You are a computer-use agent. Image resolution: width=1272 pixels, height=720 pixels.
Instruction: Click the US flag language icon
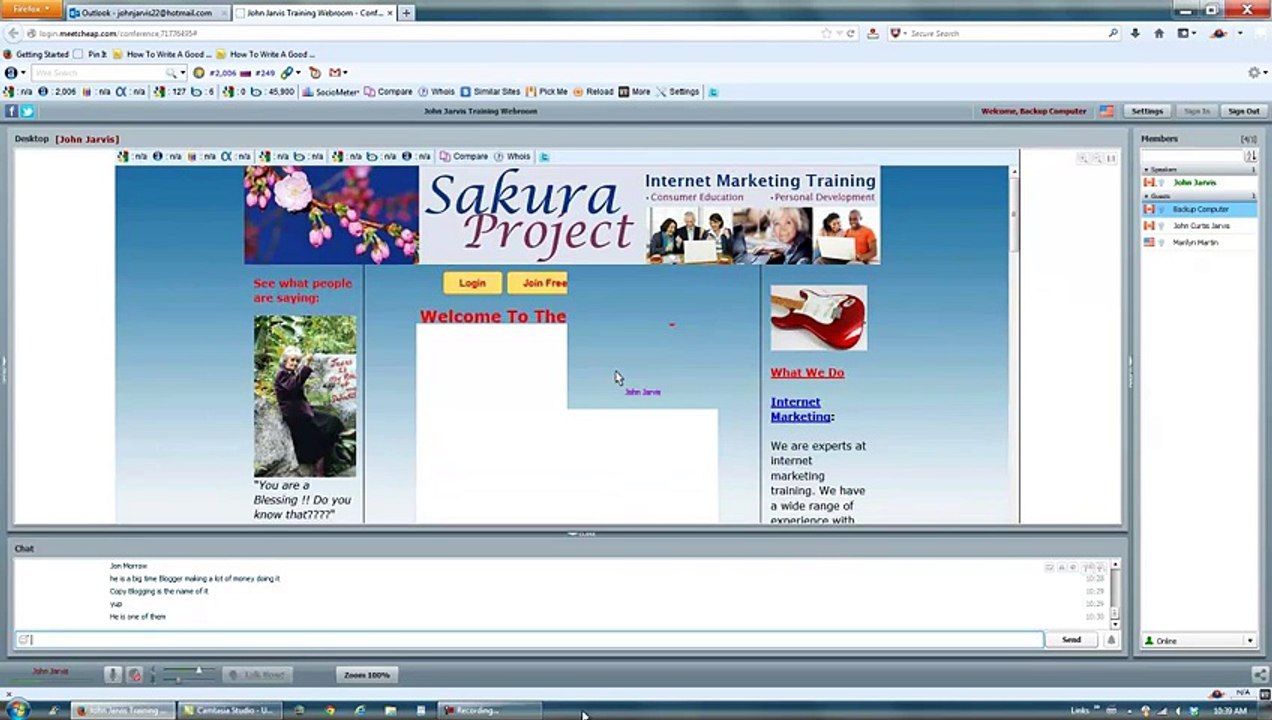1106,111
